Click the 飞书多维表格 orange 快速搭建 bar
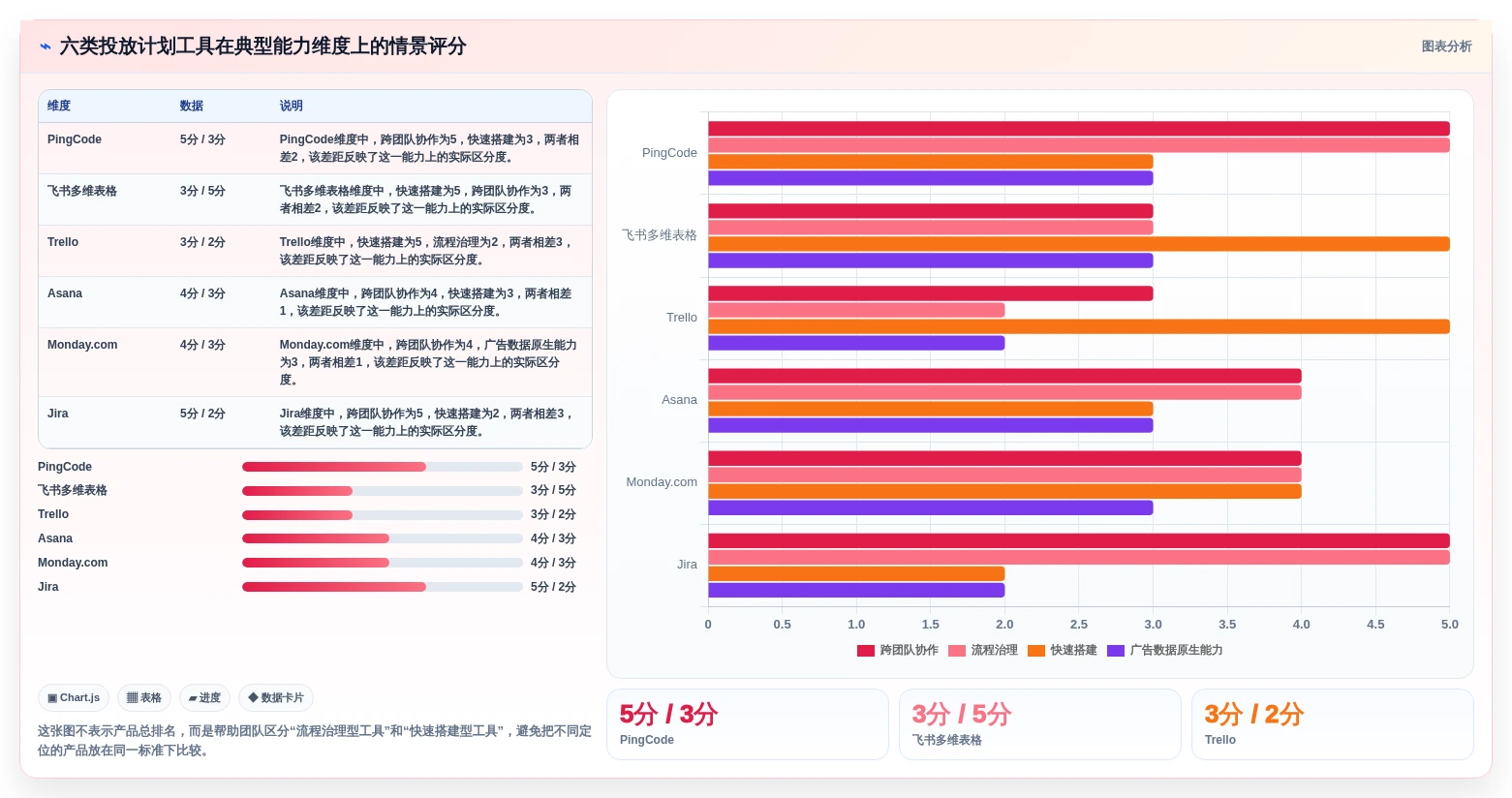The height and width of the screenshot is (798, 1512). pos(1079,244)
